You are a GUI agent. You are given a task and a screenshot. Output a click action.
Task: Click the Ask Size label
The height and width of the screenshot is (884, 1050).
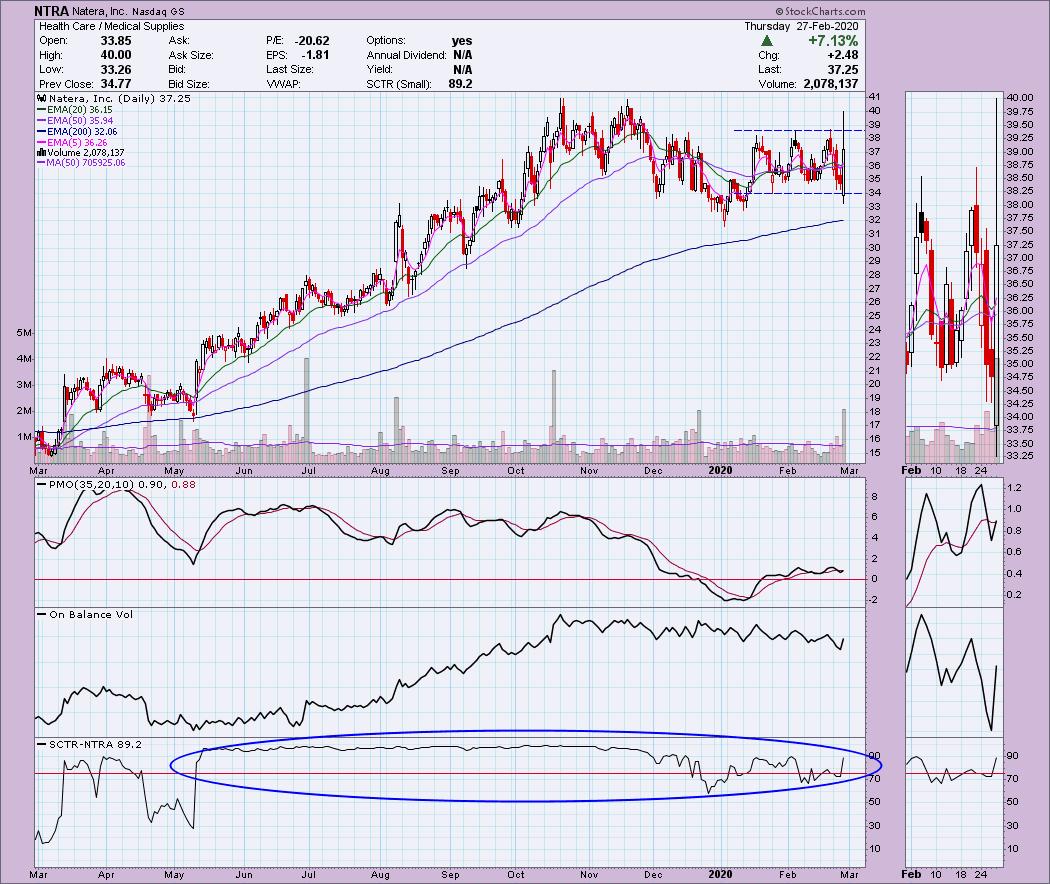[191, 55]
